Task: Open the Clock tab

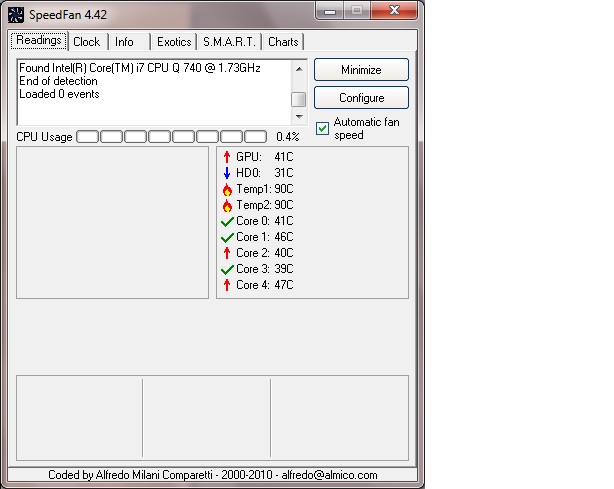Action: (87, 42)
